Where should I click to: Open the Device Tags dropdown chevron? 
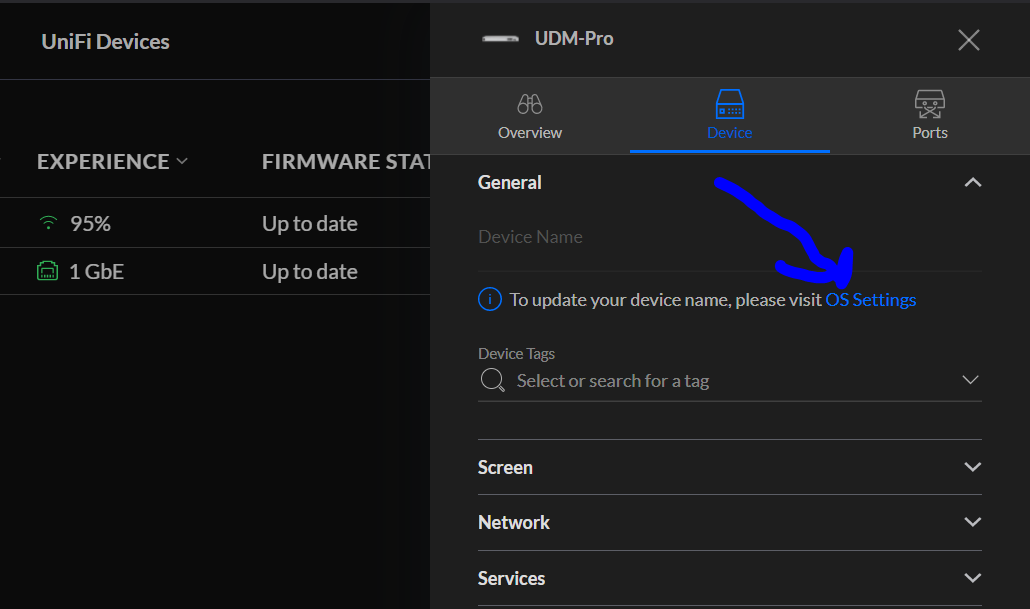tap(969, 380)
